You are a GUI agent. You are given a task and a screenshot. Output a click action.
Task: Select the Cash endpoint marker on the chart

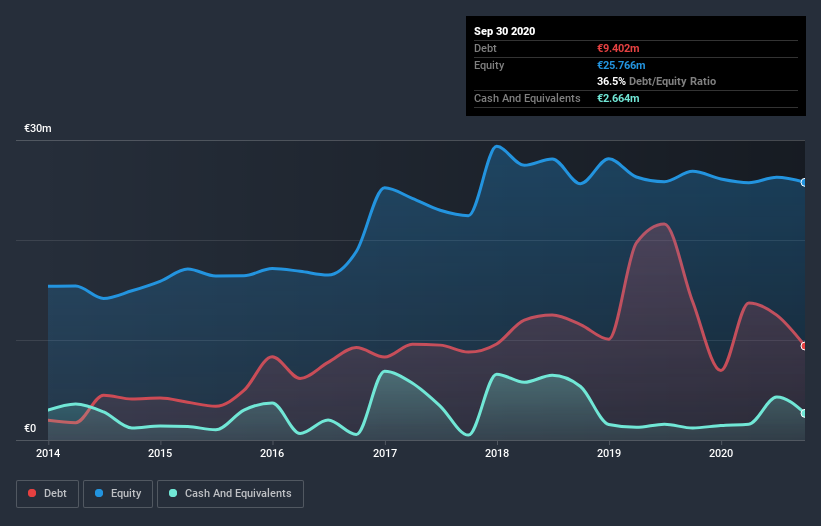click(804, 413)
